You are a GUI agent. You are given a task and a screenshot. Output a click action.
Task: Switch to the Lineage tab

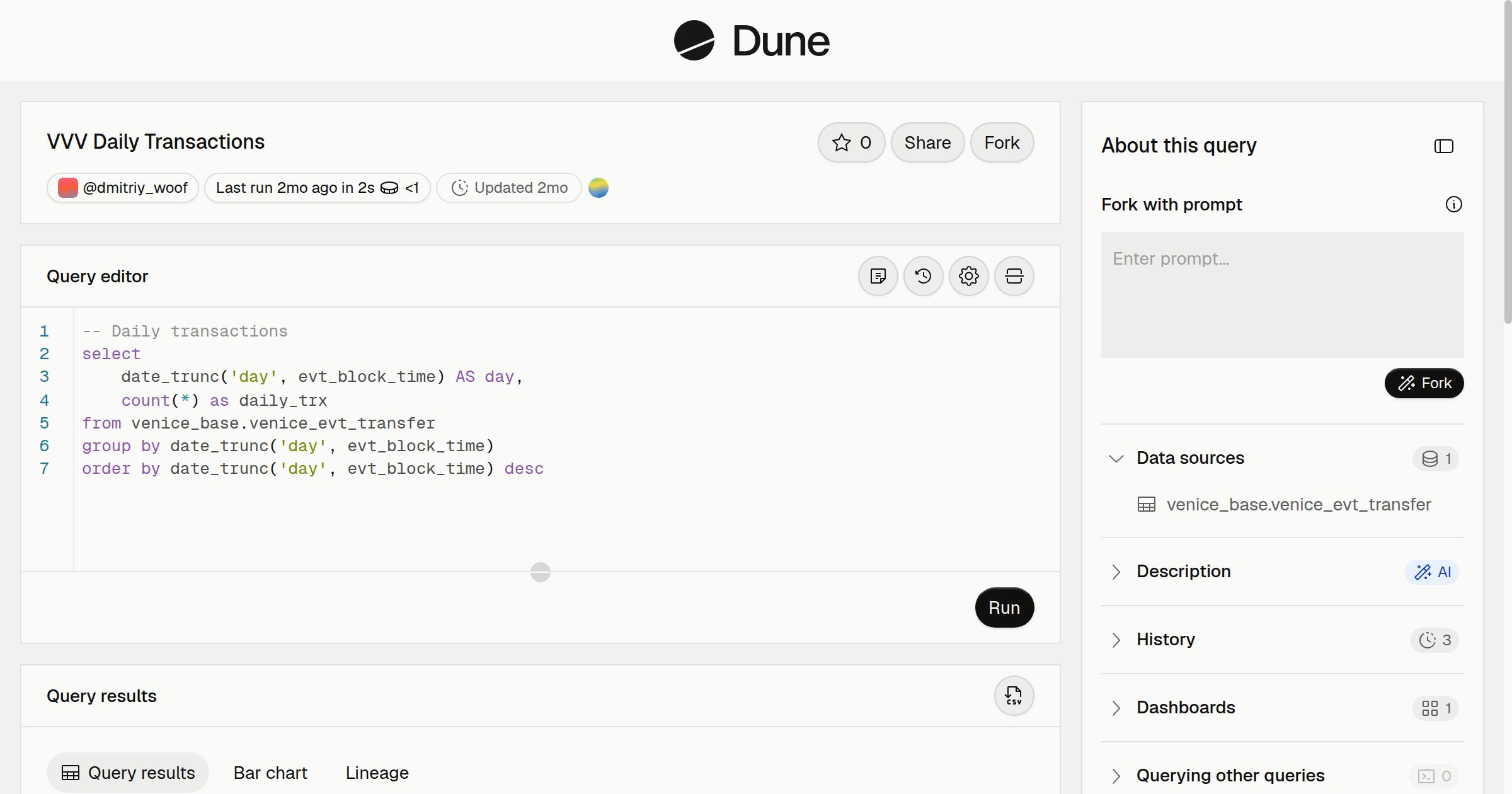(x=377, y=773)
